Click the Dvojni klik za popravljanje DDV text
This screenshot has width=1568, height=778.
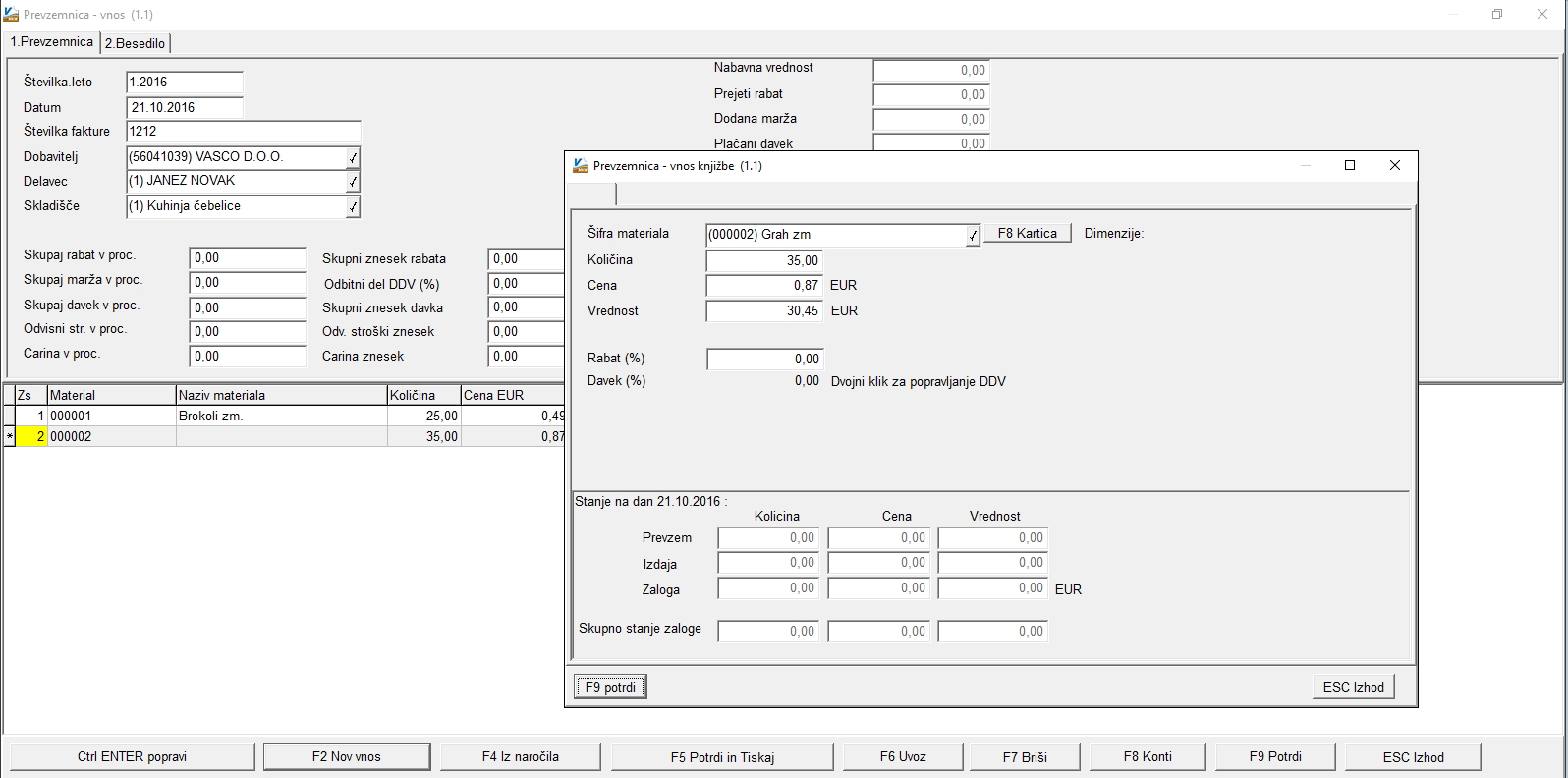coord(918,381)
